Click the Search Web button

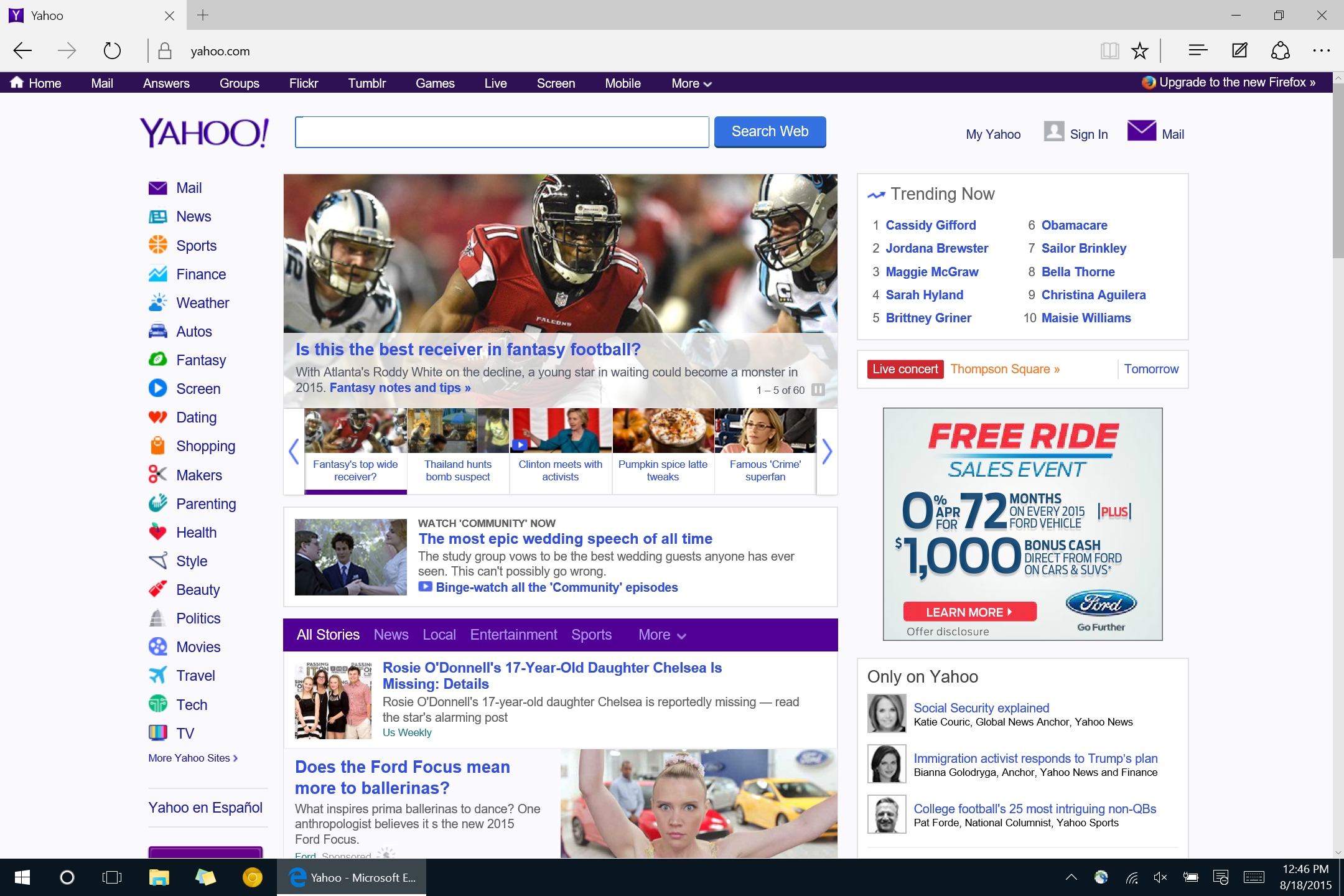click(x=770, y=131)
